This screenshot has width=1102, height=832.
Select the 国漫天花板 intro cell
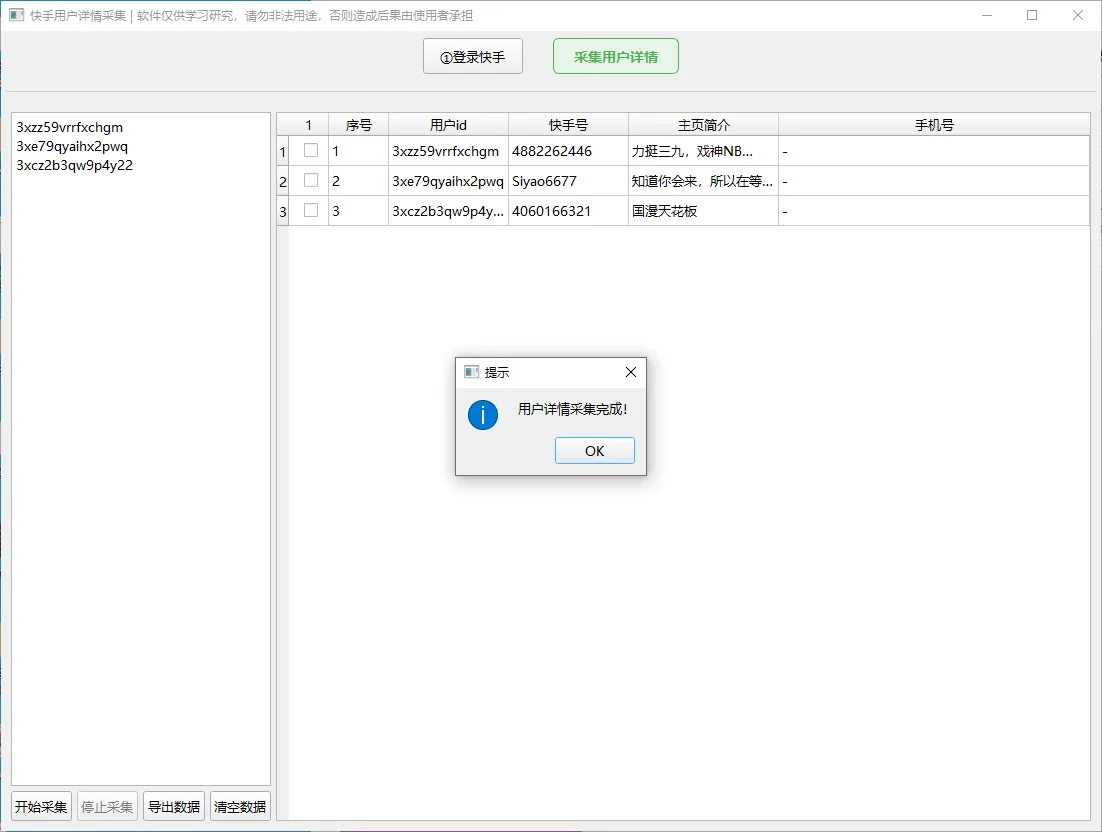coord(704,211)
